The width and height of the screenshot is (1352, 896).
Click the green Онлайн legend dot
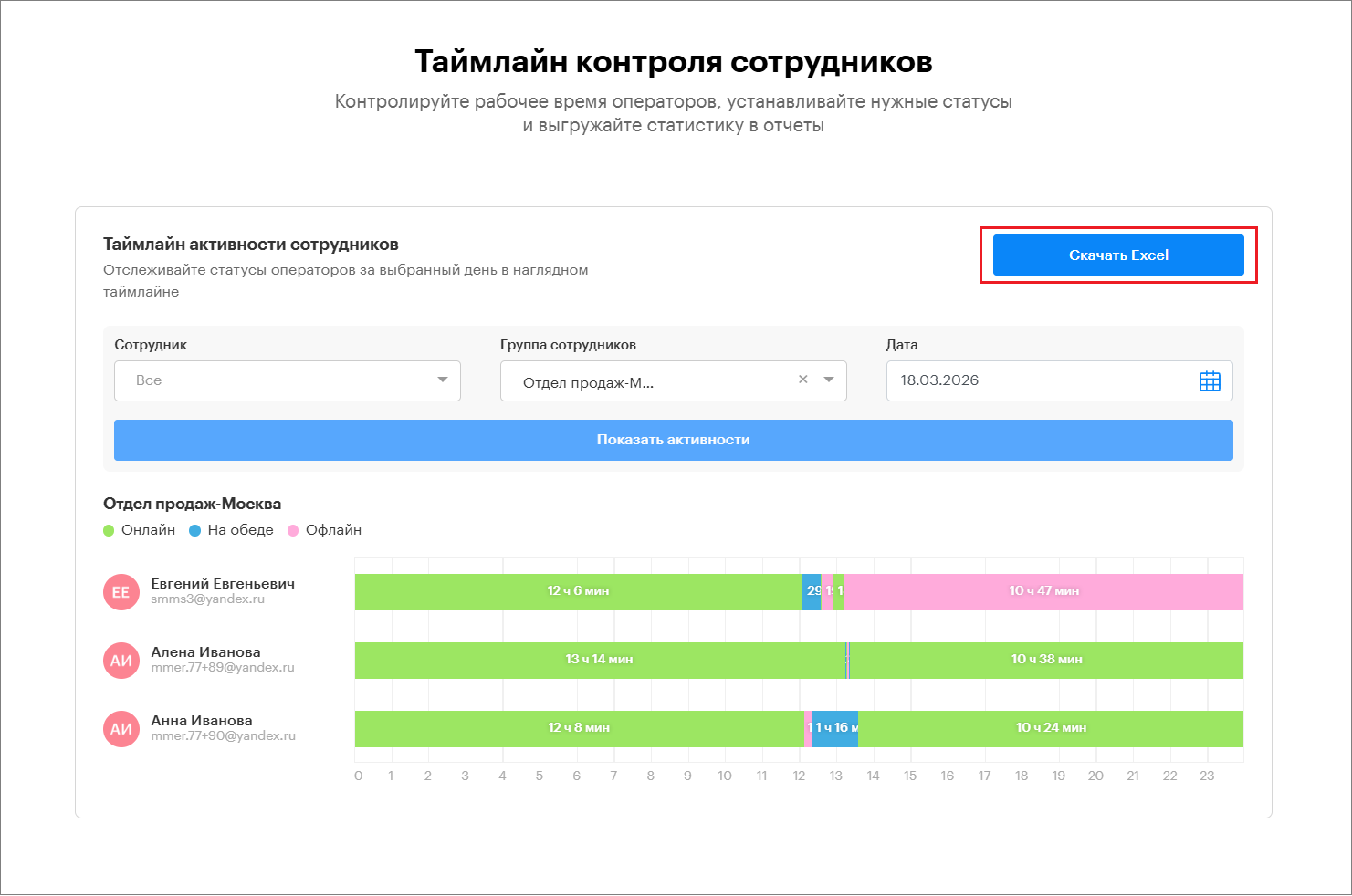pos(109,531)
